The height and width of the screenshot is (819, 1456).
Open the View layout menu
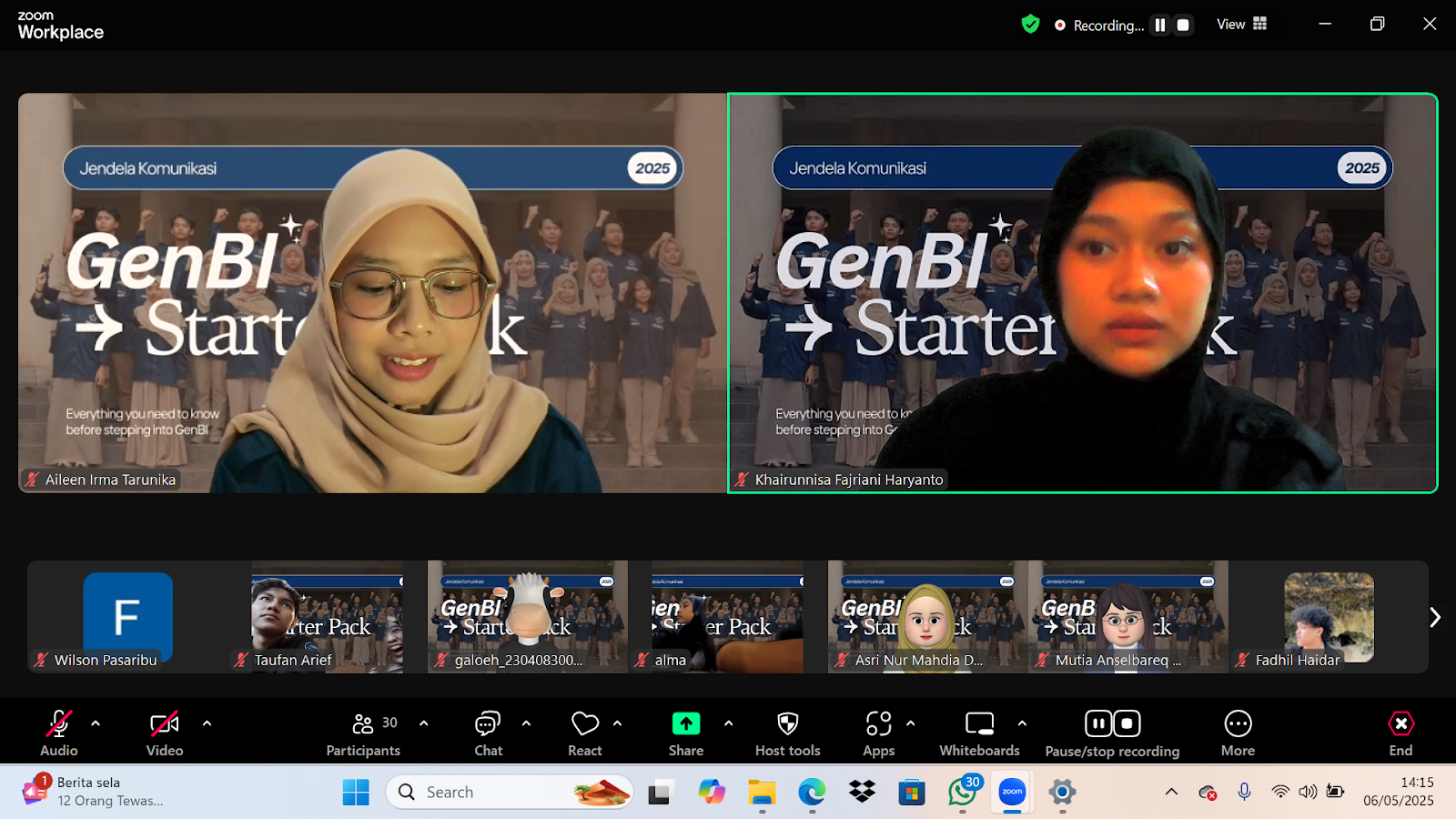[x=1241, y=25]
